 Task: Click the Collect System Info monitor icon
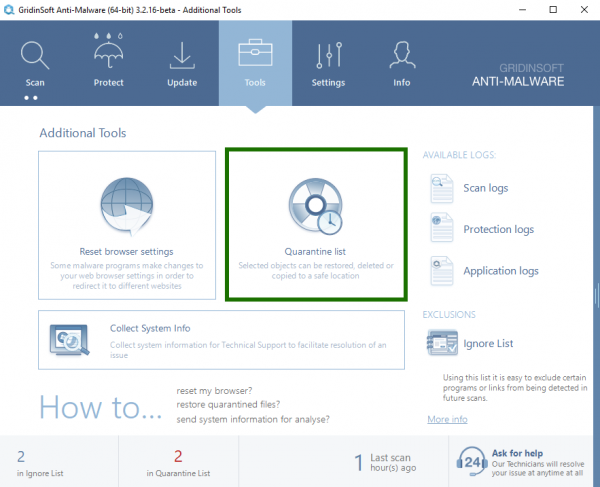click(69, 340)
